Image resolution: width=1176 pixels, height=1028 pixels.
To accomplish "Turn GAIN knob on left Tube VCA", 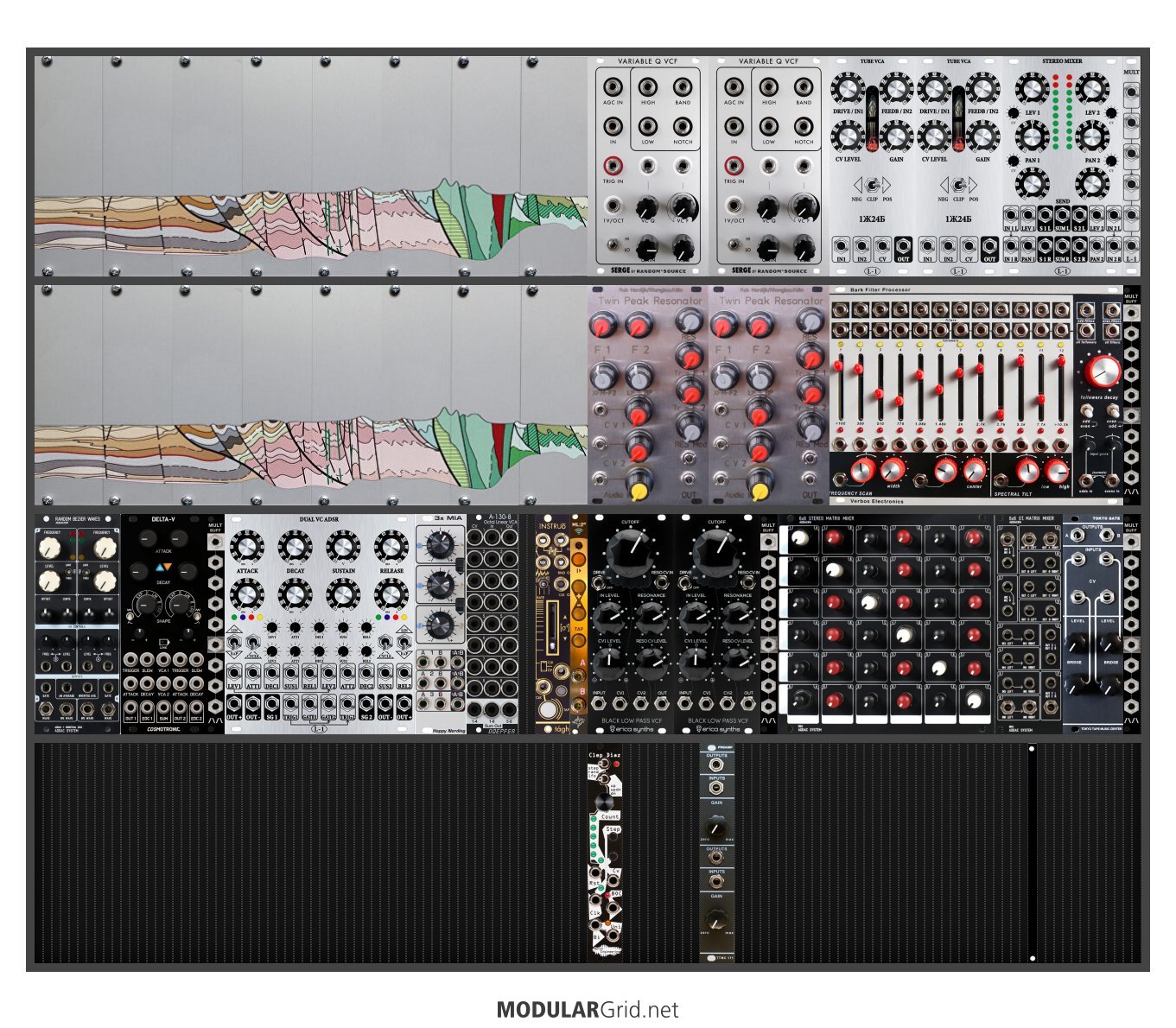I will click(x=897, y=136).
